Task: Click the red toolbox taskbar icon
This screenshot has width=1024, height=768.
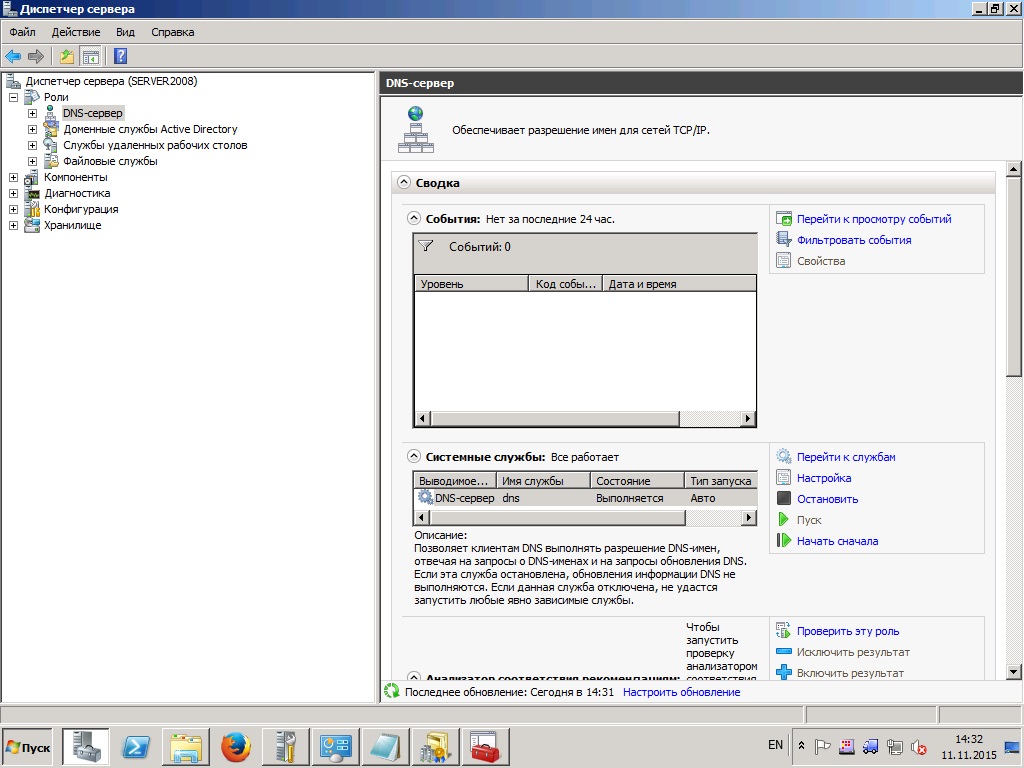Action: pos(485,746)
